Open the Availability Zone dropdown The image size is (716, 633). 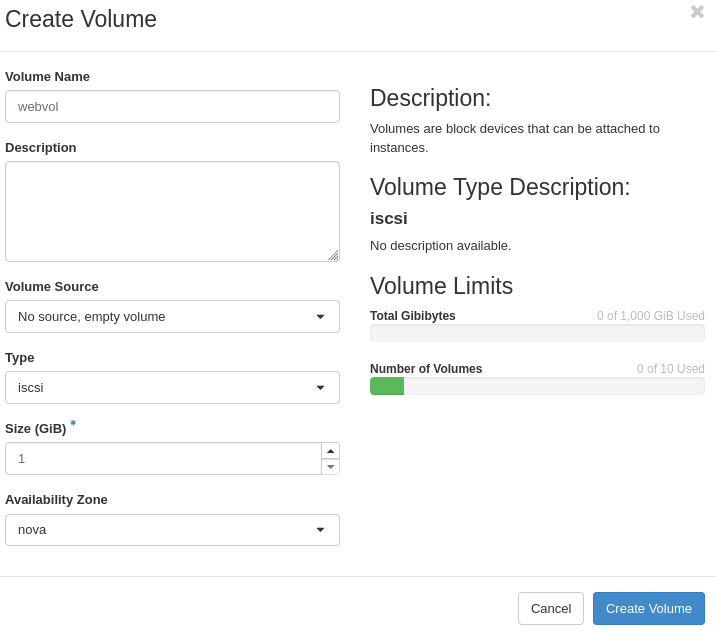(x=172, y=530)
